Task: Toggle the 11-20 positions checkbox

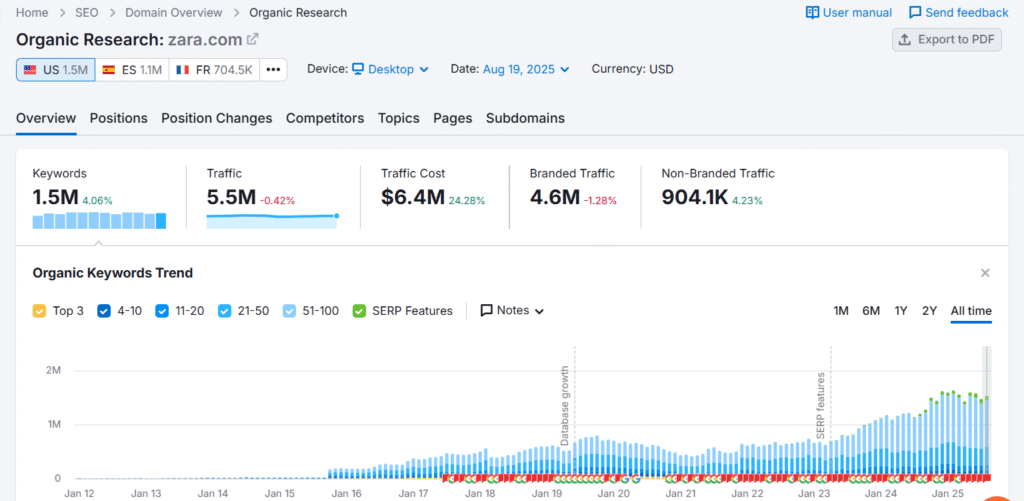Action: coord(162,312)
